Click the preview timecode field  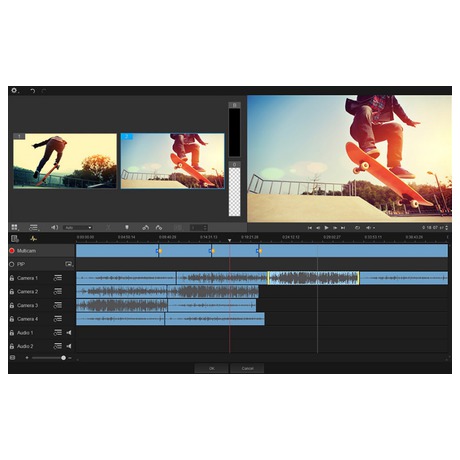pyautogui.click(x=433, y=228)
